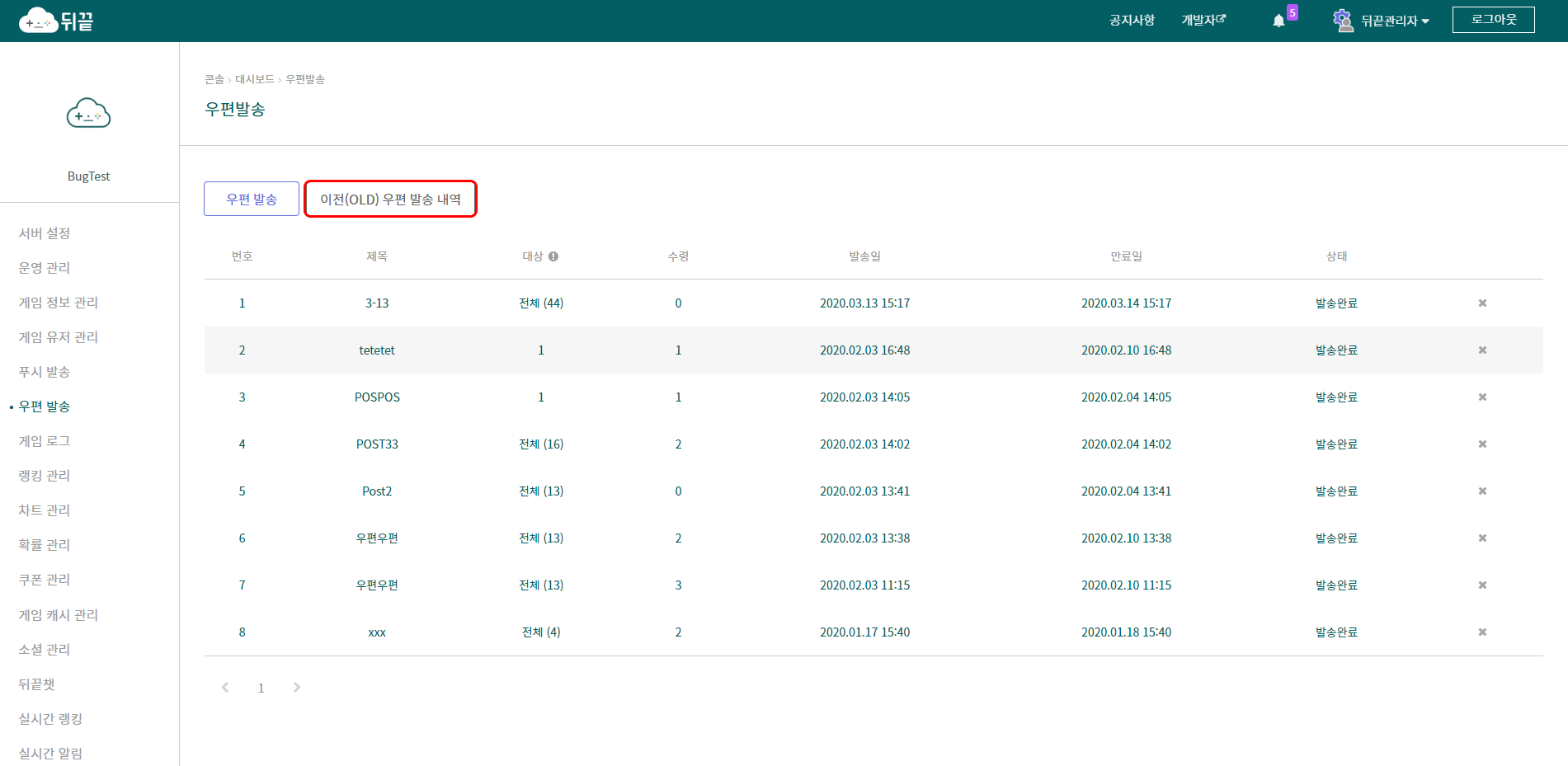
Task: Delete row xxx with the x icon
Action: coord(1482,632)
